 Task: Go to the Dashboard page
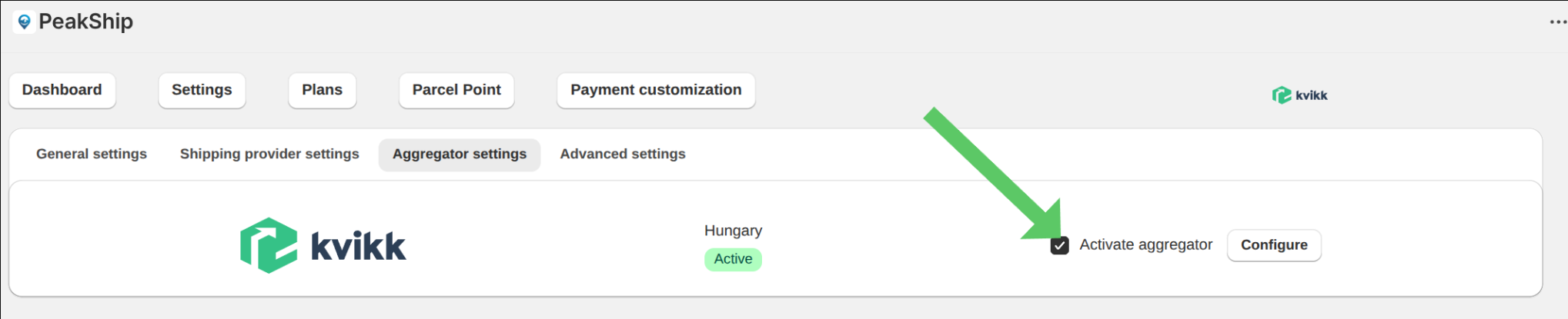62,90
